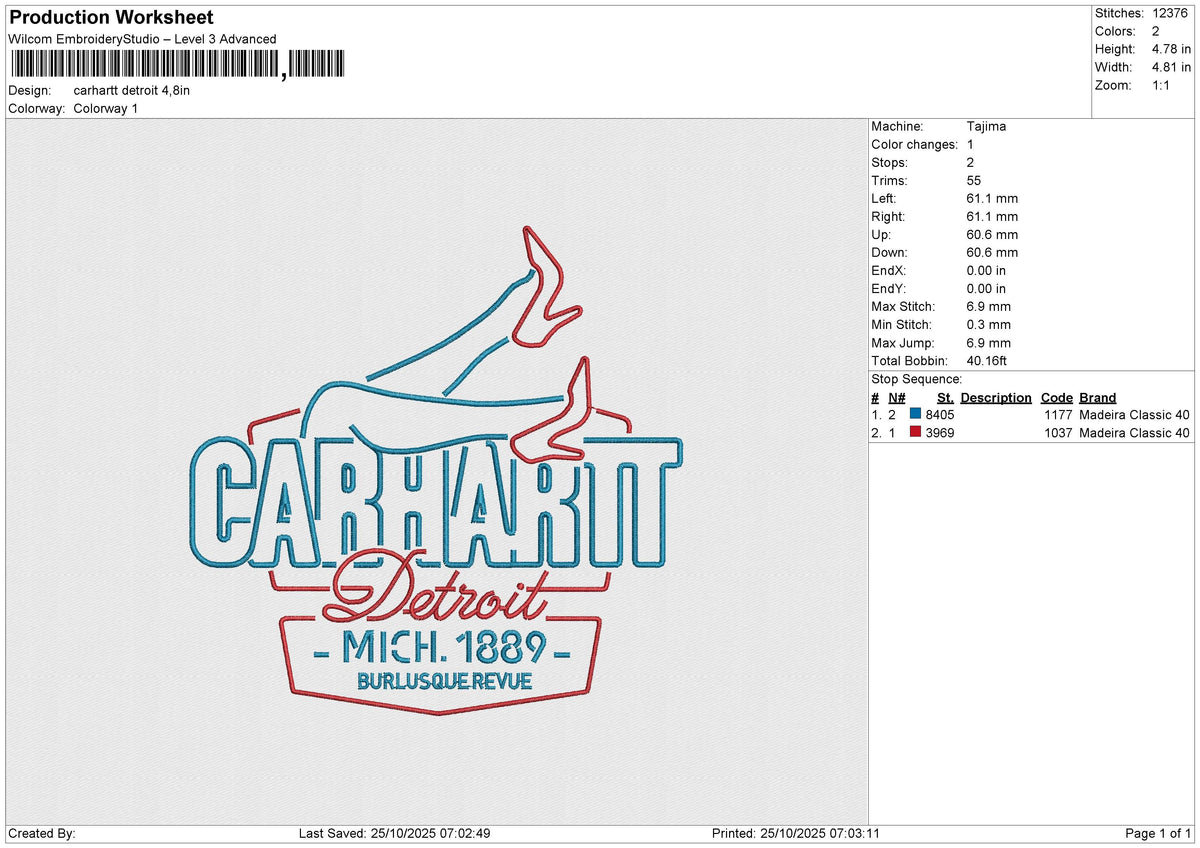Click the 'Description' column header
This screenshot has height=848, width=1200.
996,398
